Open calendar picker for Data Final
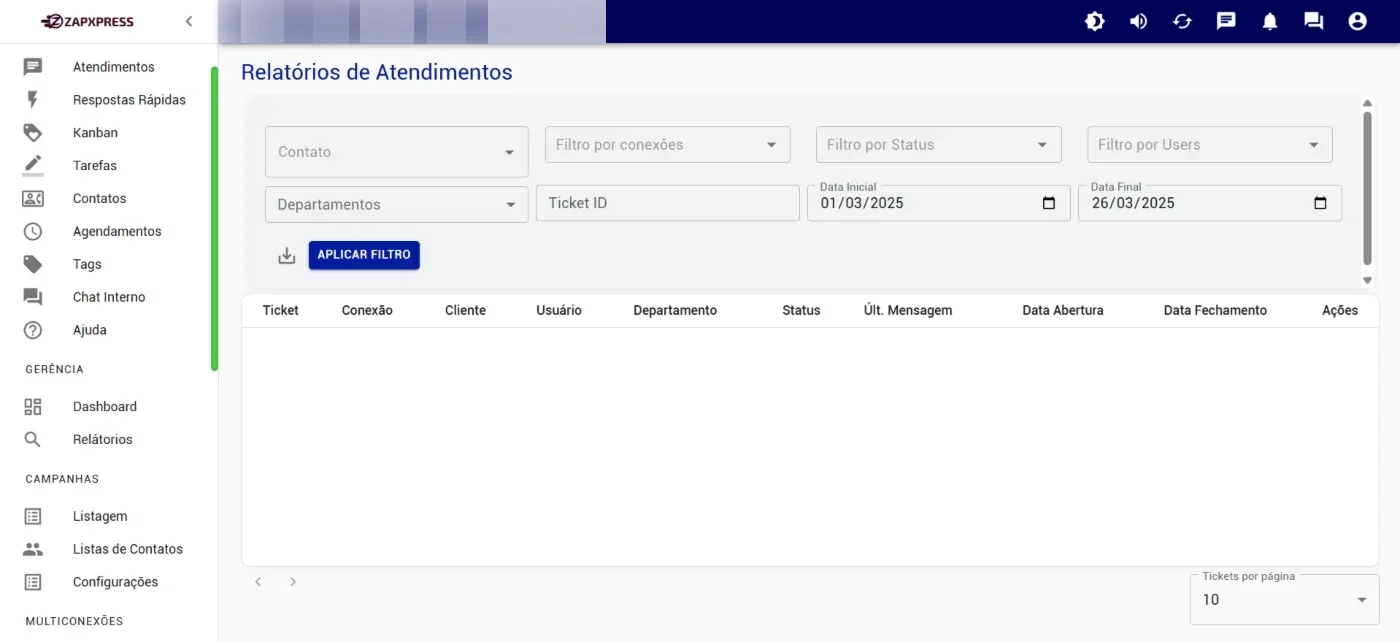1400x642 pixels. (x=1320, y=203)
